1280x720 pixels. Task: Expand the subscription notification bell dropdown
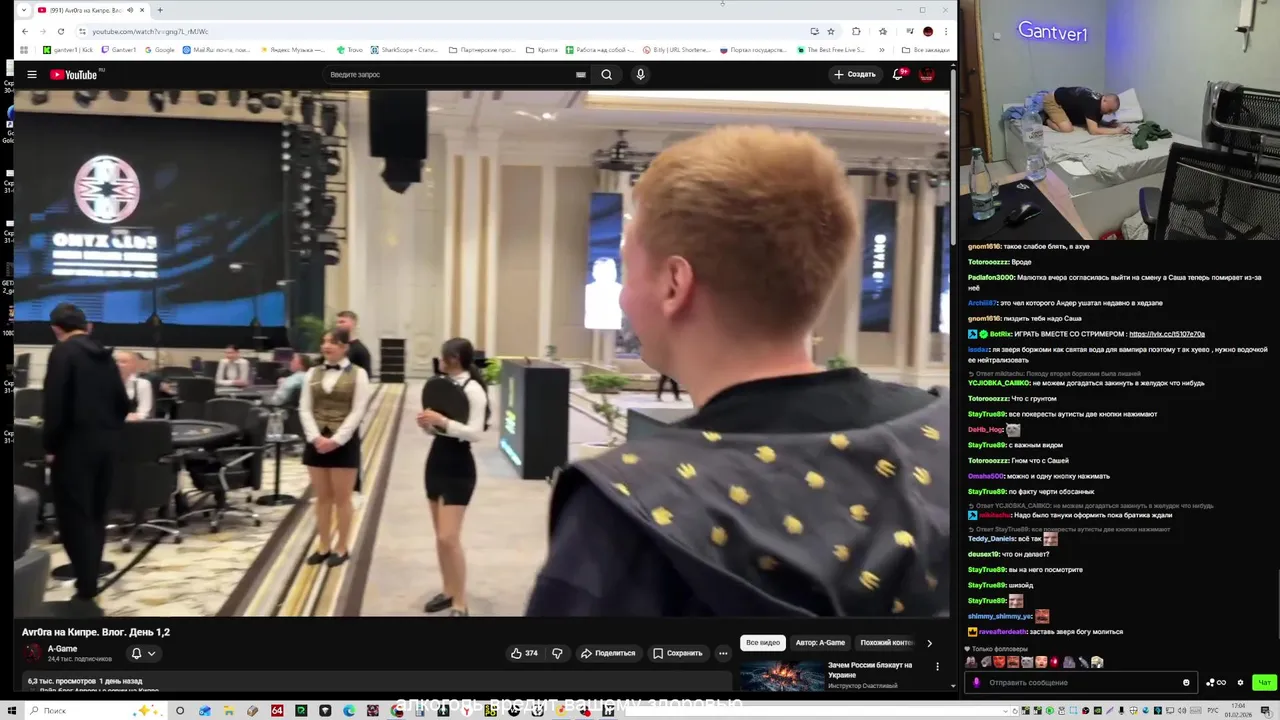143,654
